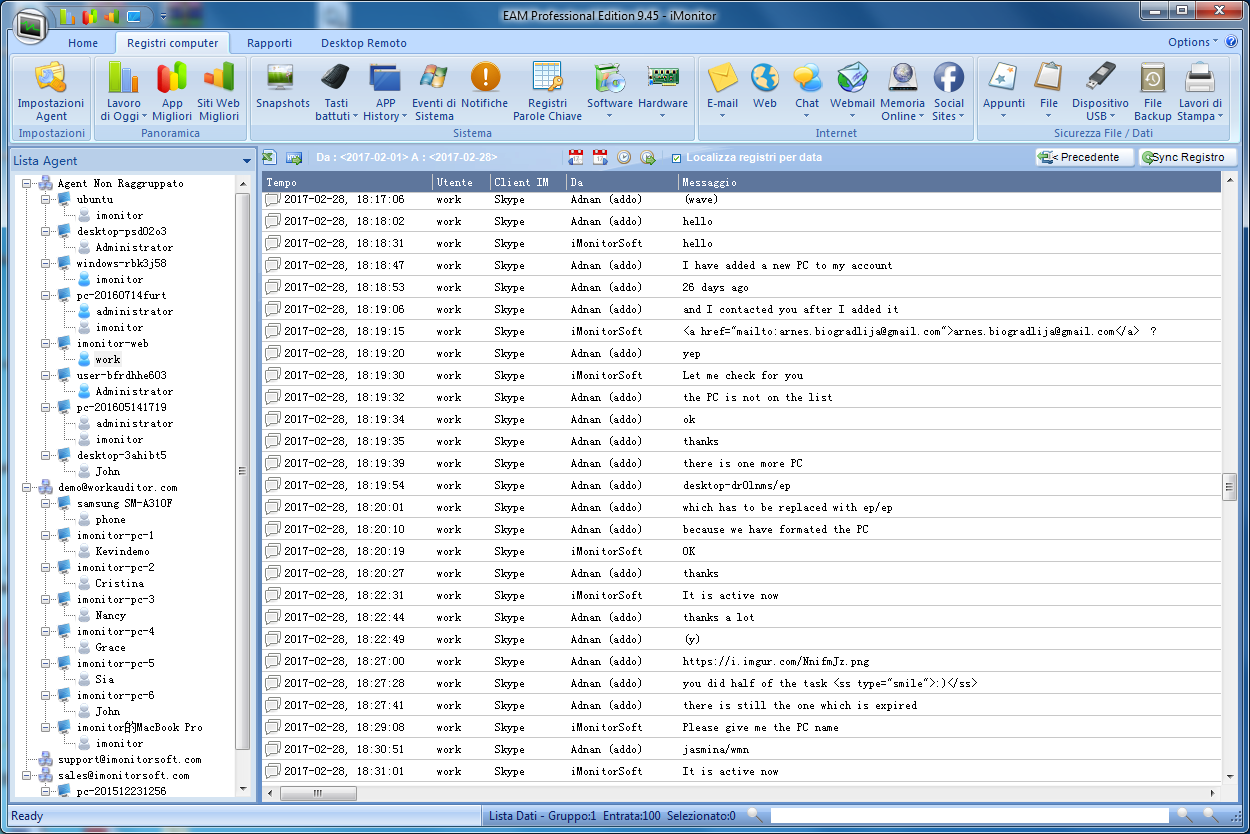The image size is (1250, 834).
Task: Open Impostazioni Agent settings
Action: [51, 91]
